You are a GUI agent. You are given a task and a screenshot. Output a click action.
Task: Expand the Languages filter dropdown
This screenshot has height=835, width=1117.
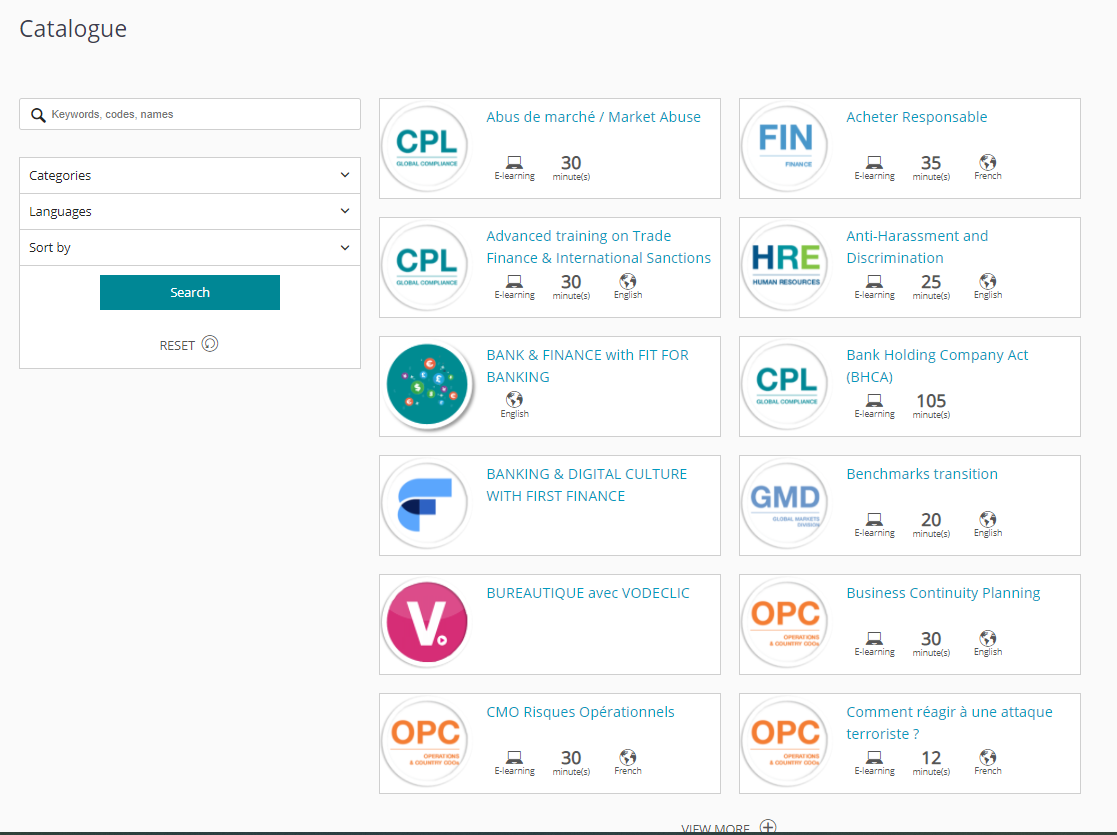click(x=189, y=212)
